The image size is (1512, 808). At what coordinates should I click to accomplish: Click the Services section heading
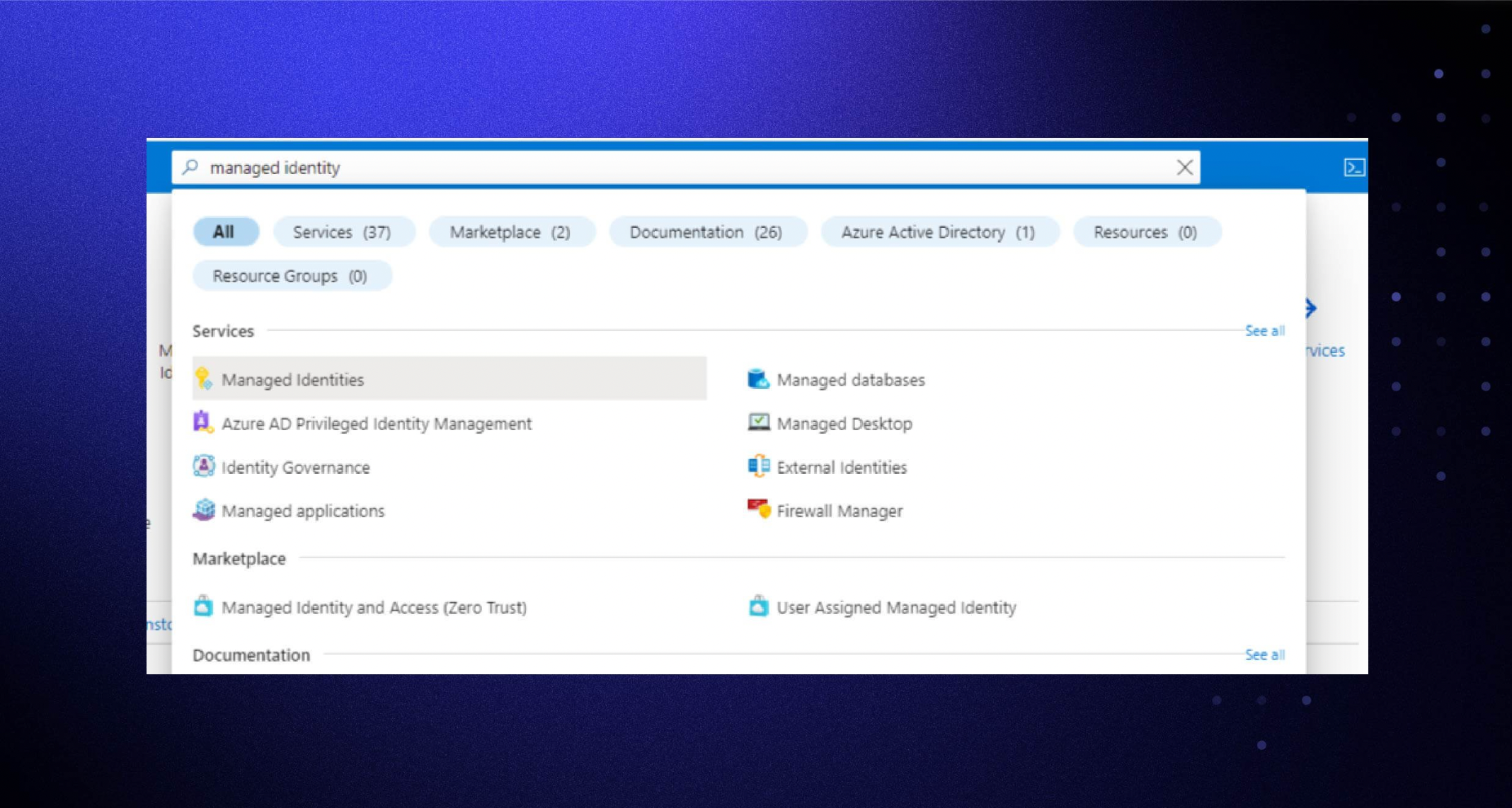[223, 331]
